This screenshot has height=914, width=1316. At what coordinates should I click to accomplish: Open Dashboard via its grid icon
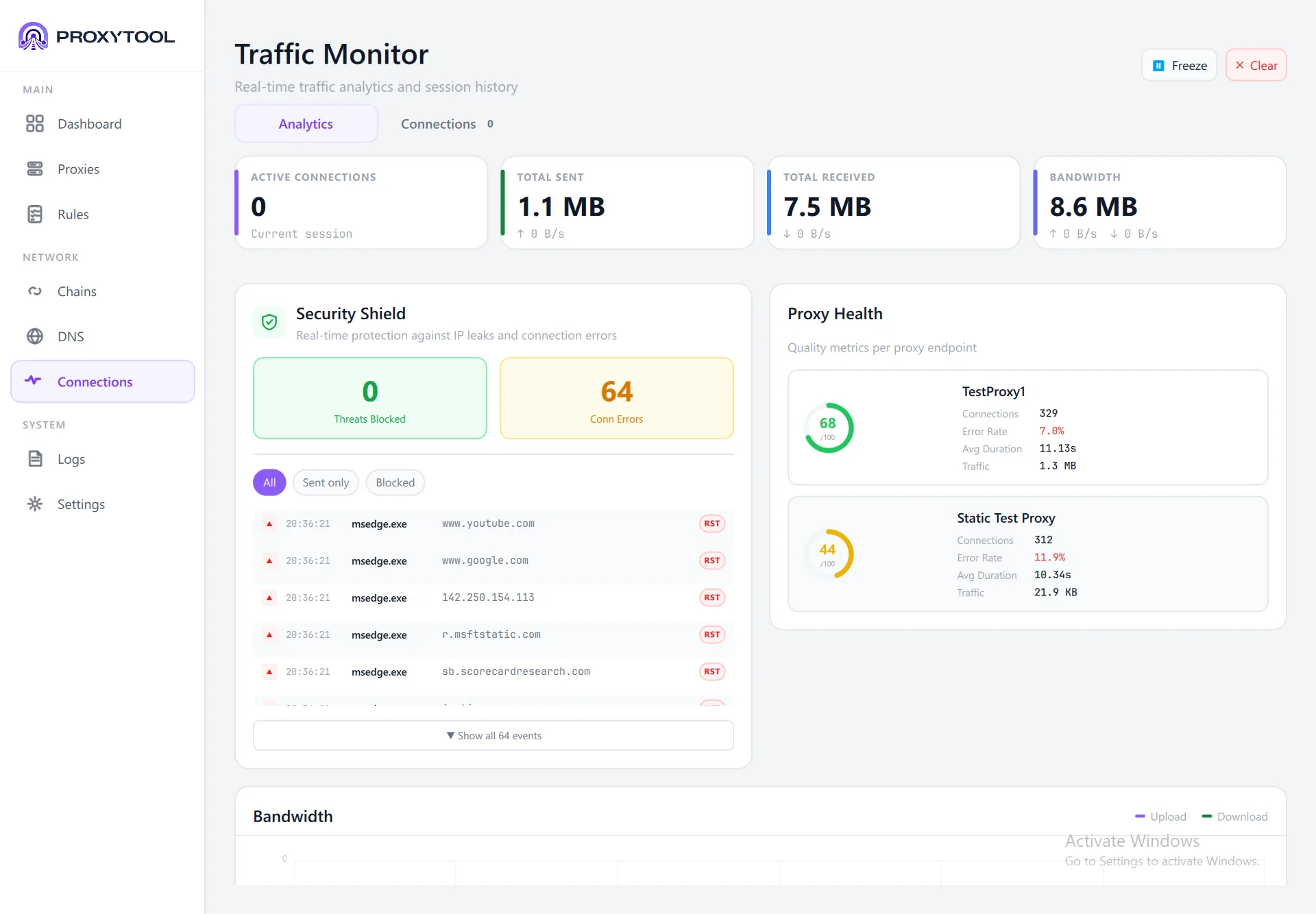[35, 124]
